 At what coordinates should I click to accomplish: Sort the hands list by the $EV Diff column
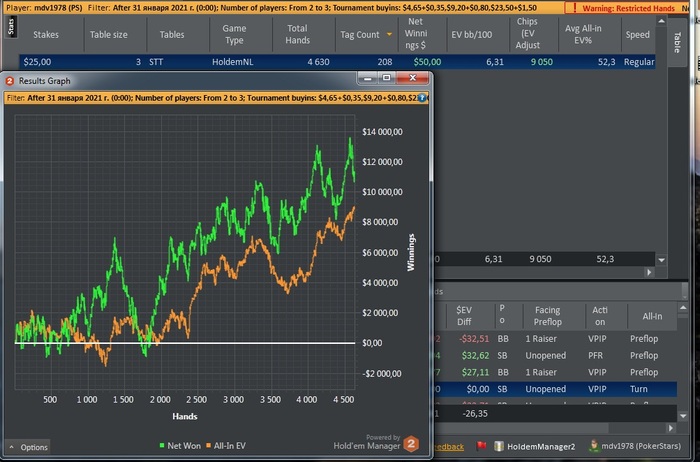pos(464,316)
